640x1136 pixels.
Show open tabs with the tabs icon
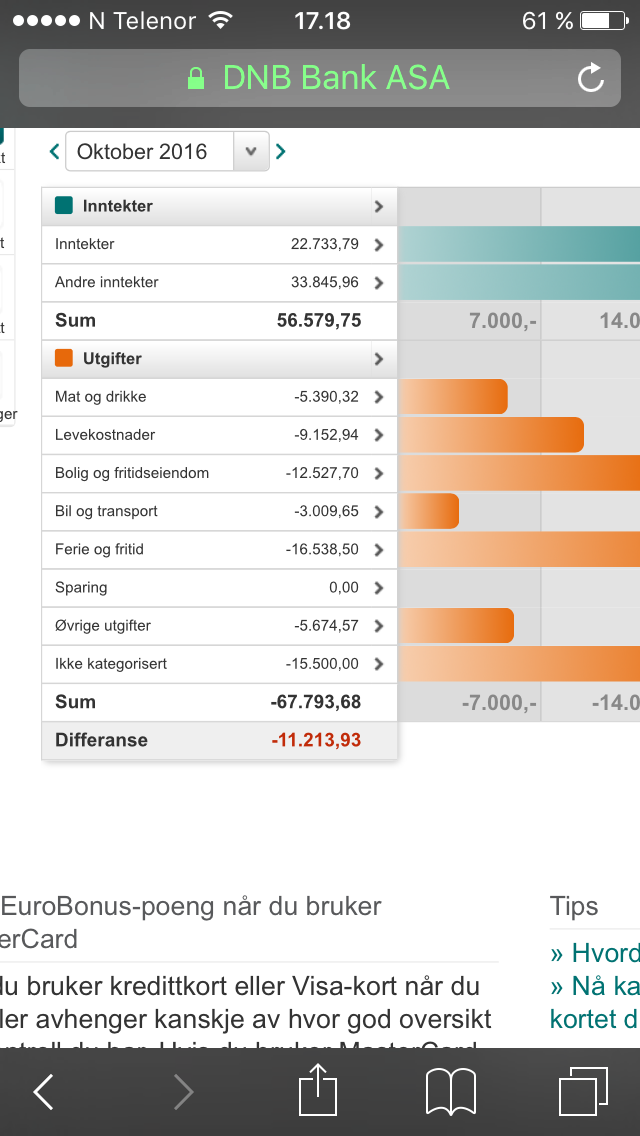(583, 1091)
